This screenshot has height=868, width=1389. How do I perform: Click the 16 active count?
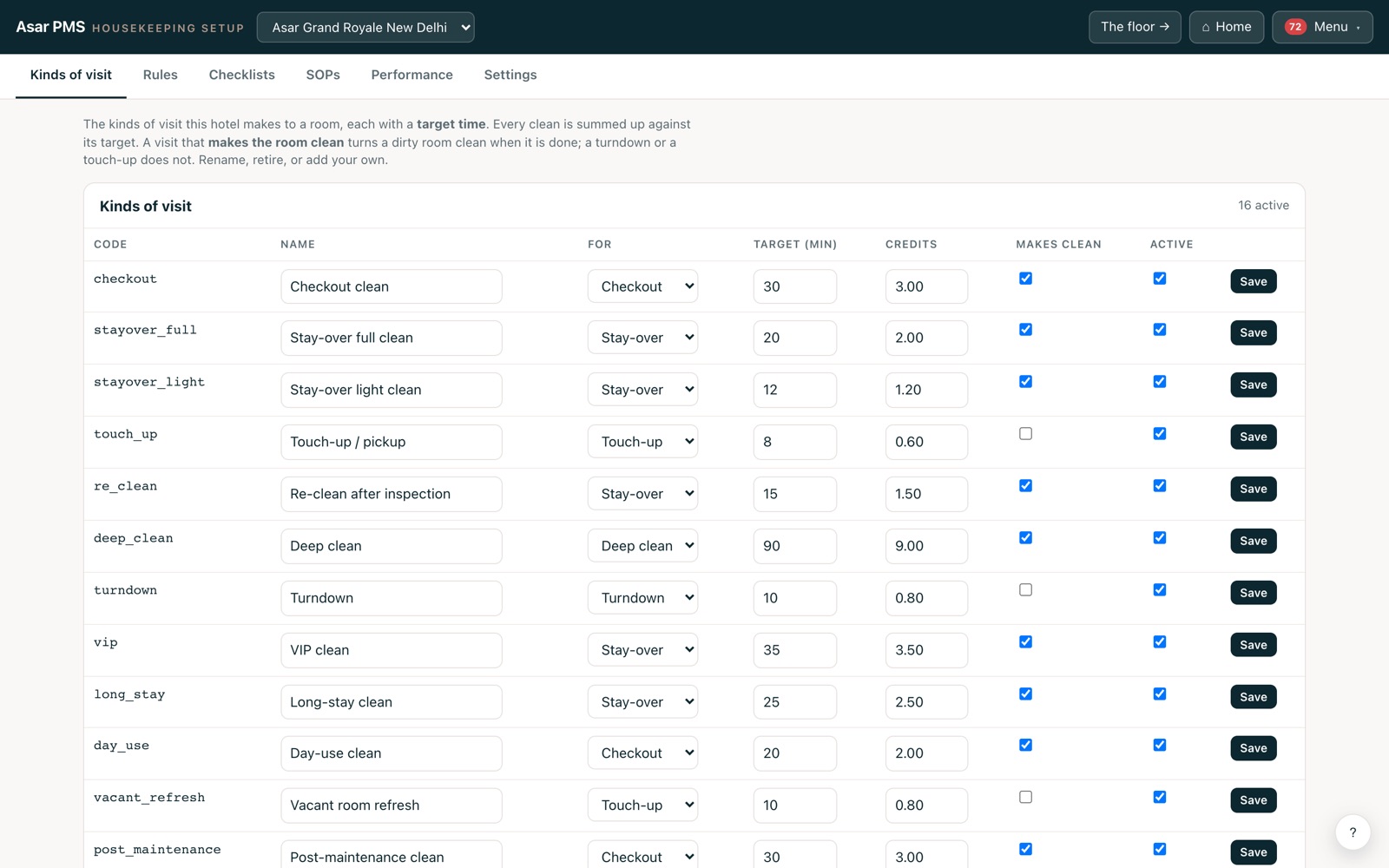pos(1263,206)
